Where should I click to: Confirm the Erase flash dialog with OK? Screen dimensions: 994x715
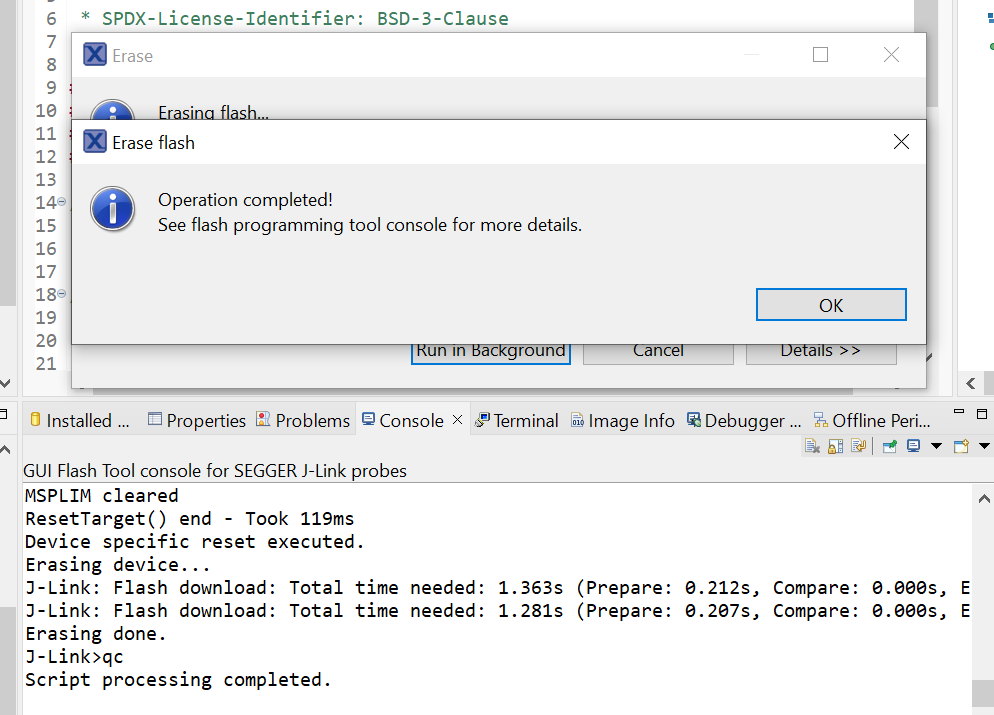click(831, 304)
